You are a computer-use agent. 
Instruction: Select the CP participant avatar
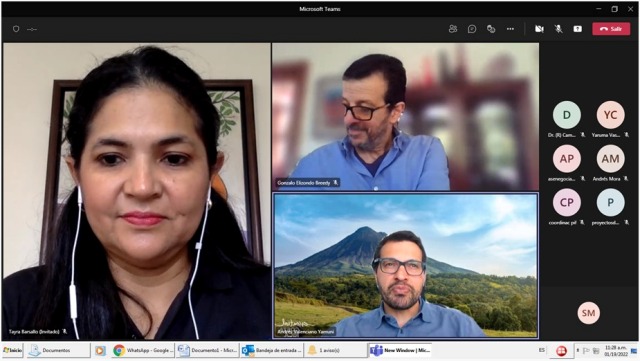567,203
